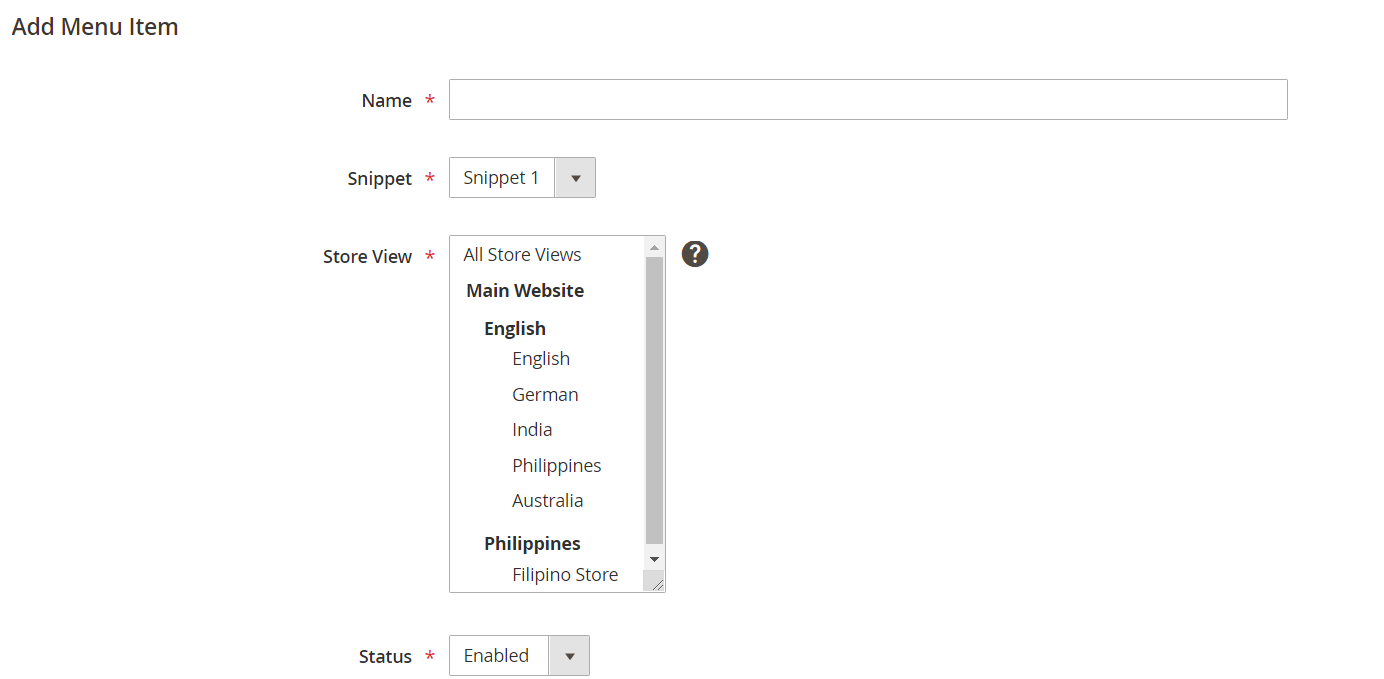Select the Australia store view
The width and height of the screenshot is (1384, 679).
(548, 499)
